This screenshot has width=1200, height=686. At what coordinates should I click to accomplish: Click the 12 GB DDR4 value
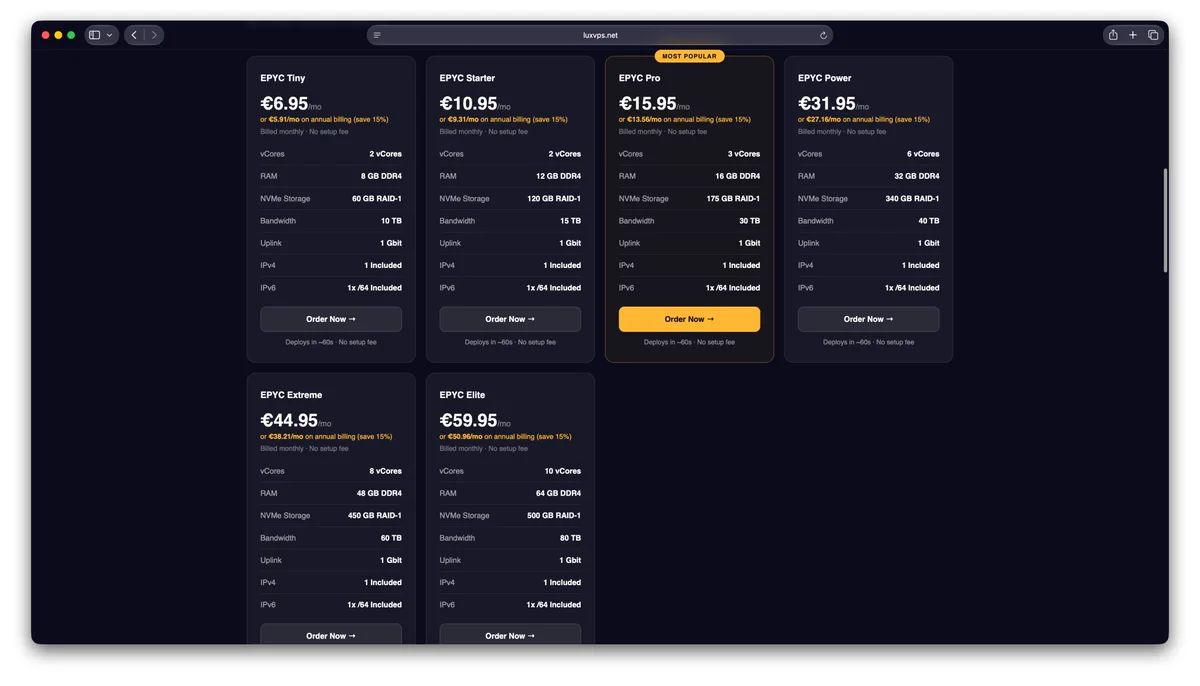[558, 176]
